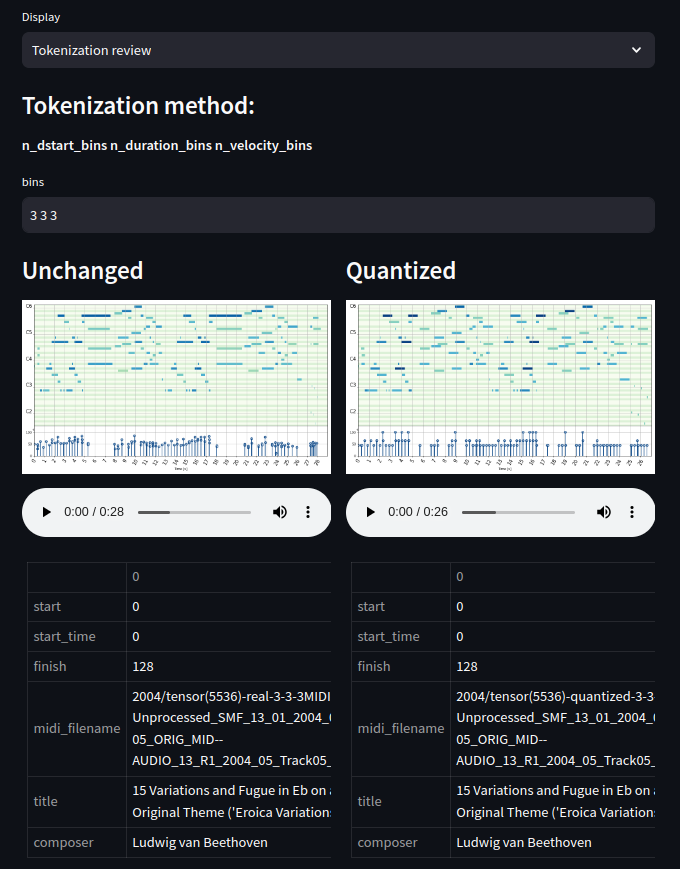Click the bins input containing 3 3 3
Screen dimensions: 680x869
338,214
